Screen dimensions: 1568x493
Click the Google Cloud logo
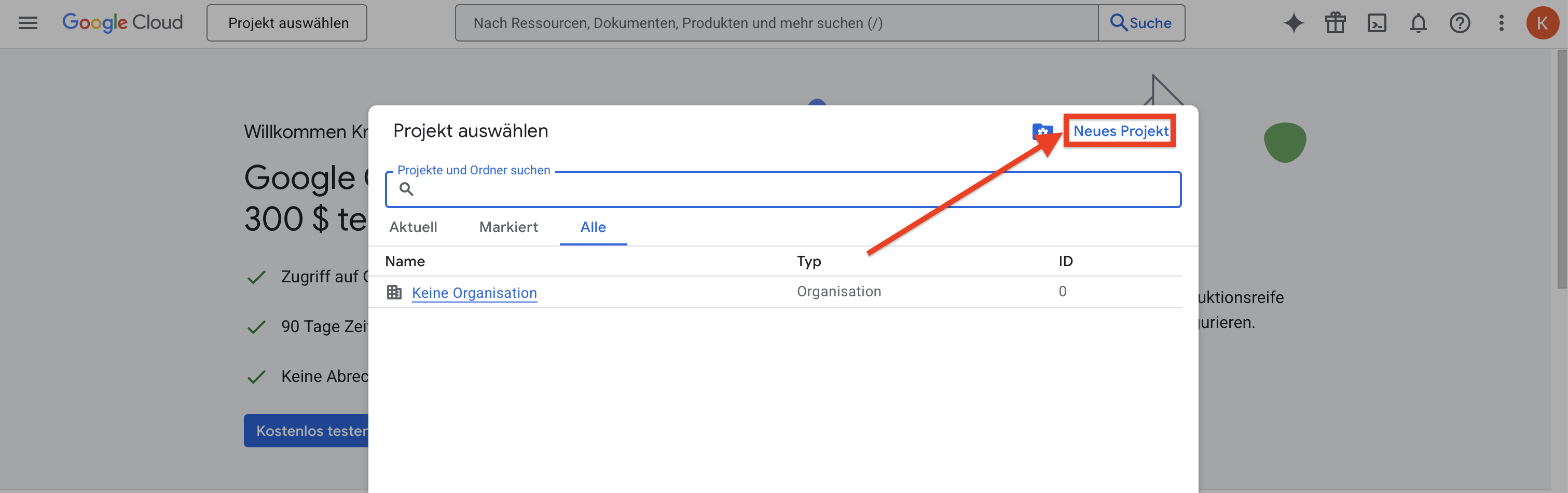tap(122, 22)
